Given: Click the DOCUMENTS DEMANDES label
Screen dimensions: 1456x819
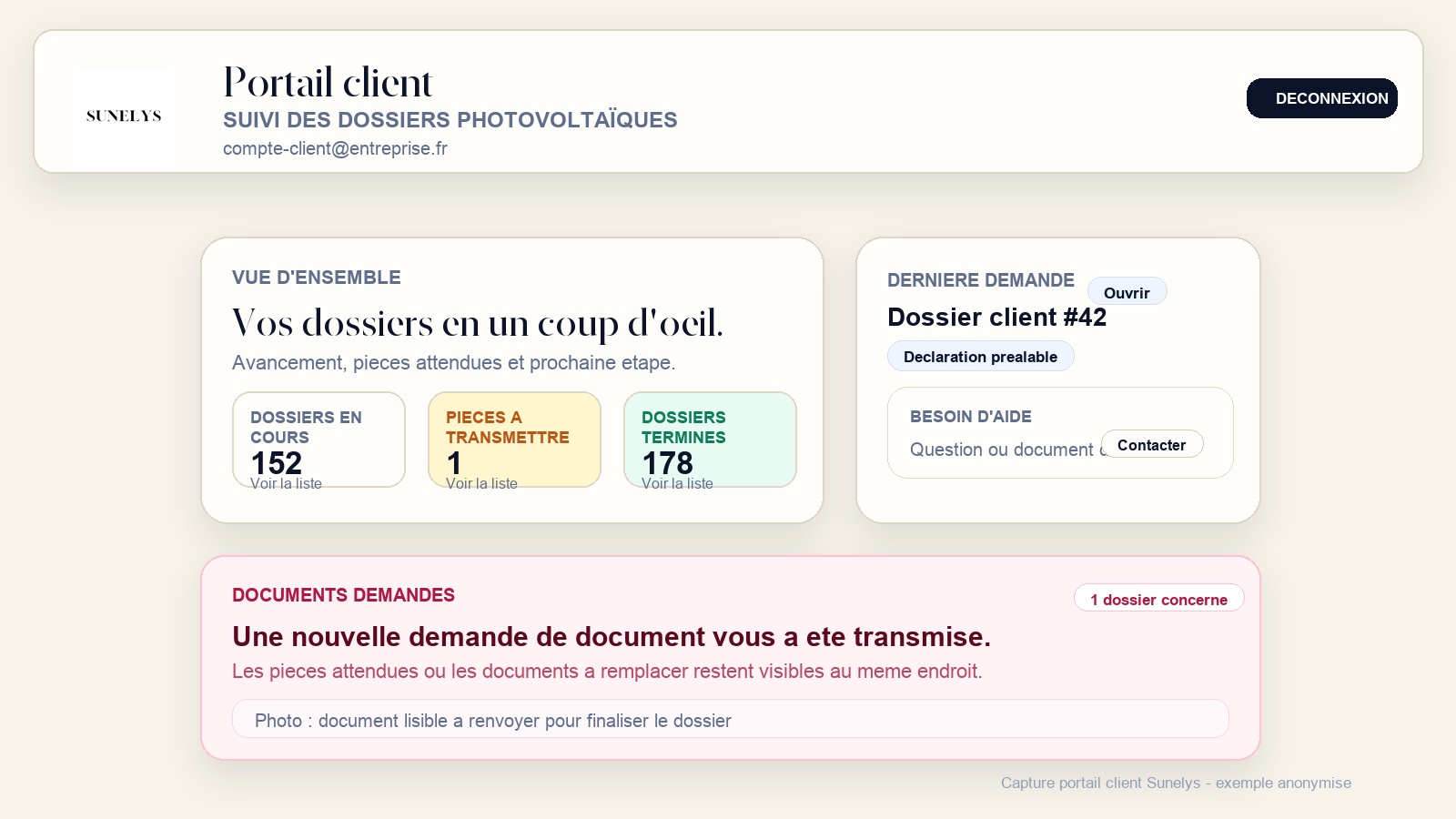Looking at the screenshot, I should point(343,595).
